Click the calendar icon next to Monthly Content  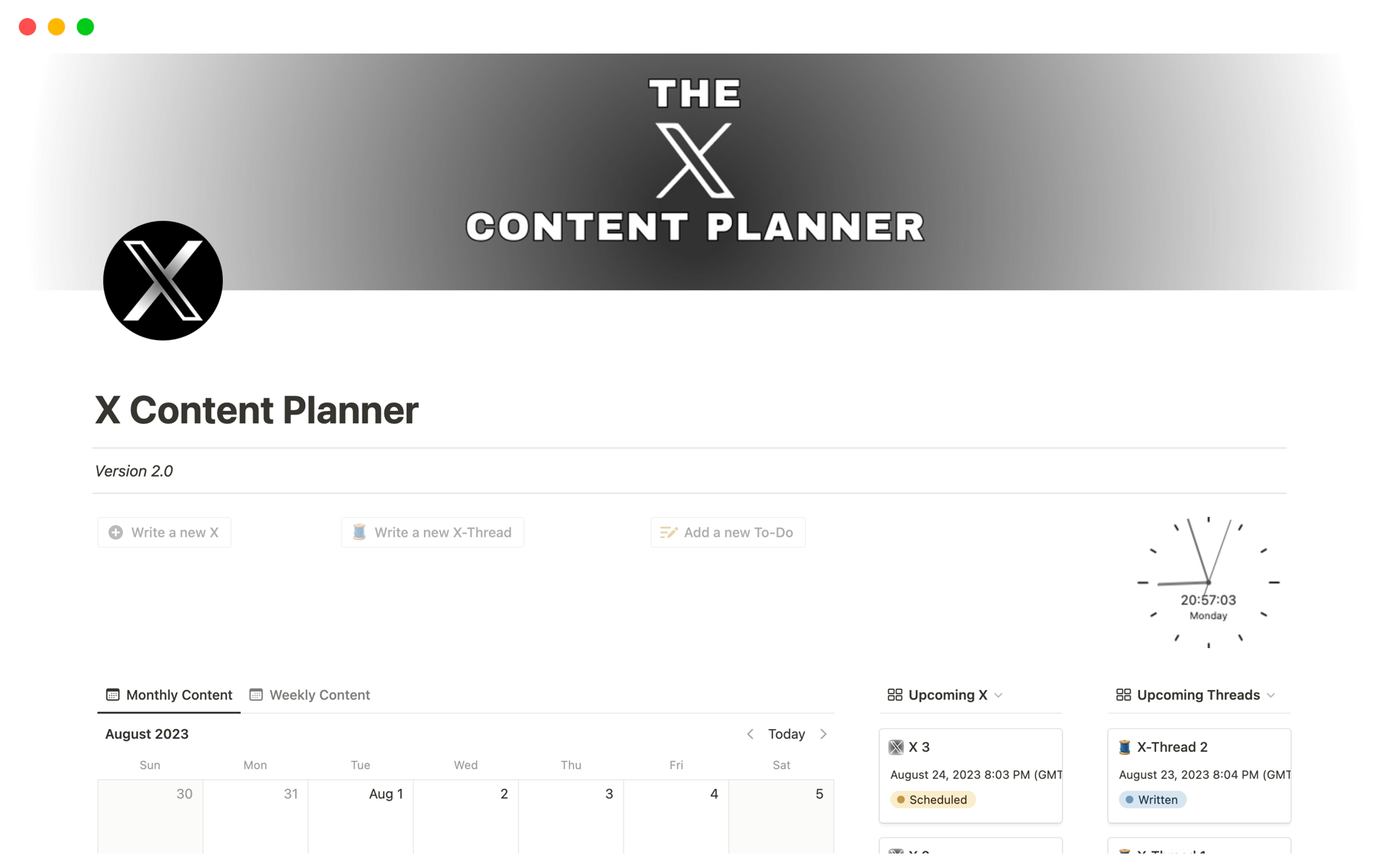point(113,694)
